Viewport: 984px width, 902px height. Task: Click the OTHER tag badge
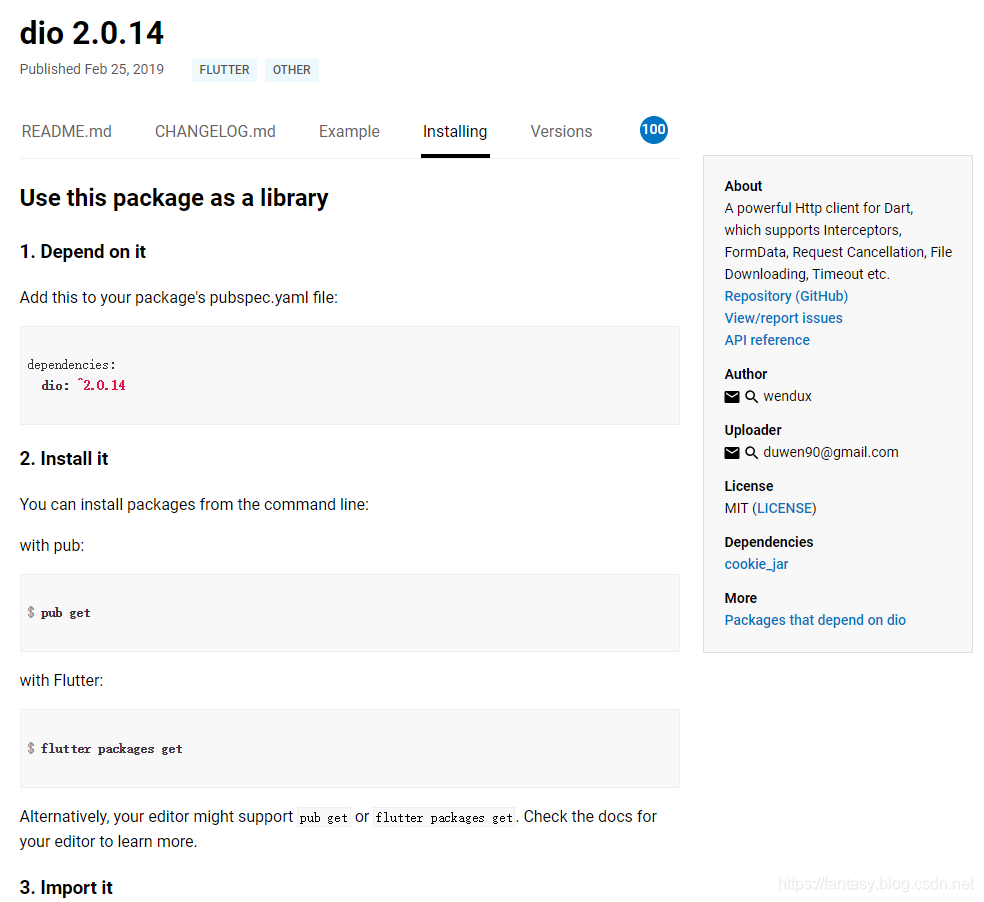(x=292, y=70)
